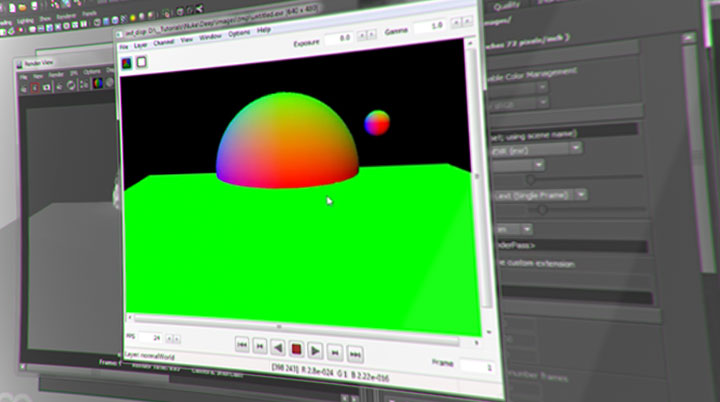
Task: Step back one frame
Action: click(x=259, y=346)
